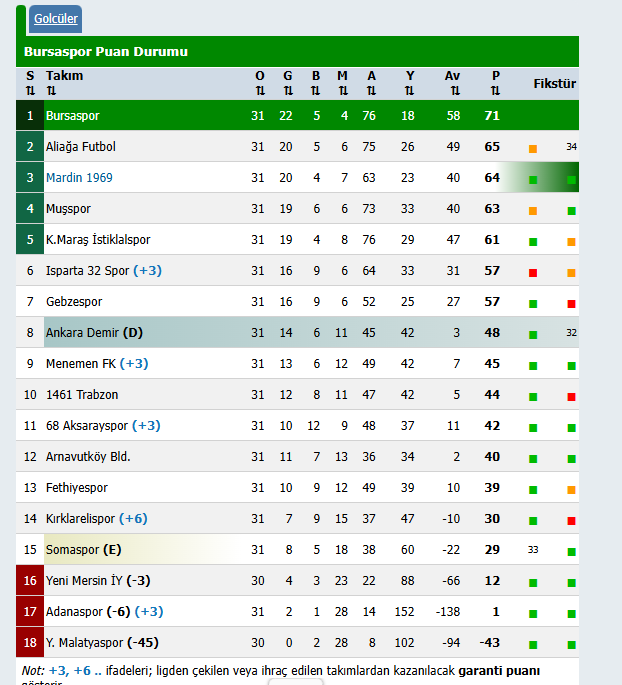Click fixture number 34 in Aliağa Futbol row

coord(571,147)
